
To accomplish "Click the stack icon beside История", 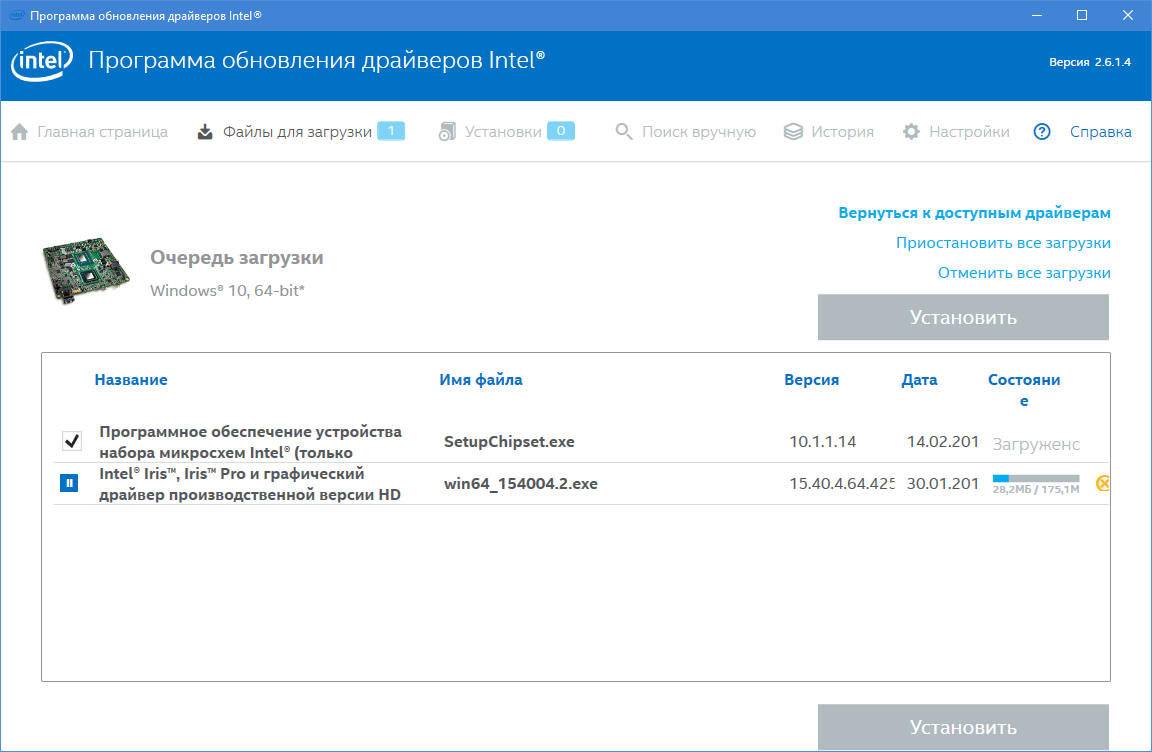I will coord(793,131).
